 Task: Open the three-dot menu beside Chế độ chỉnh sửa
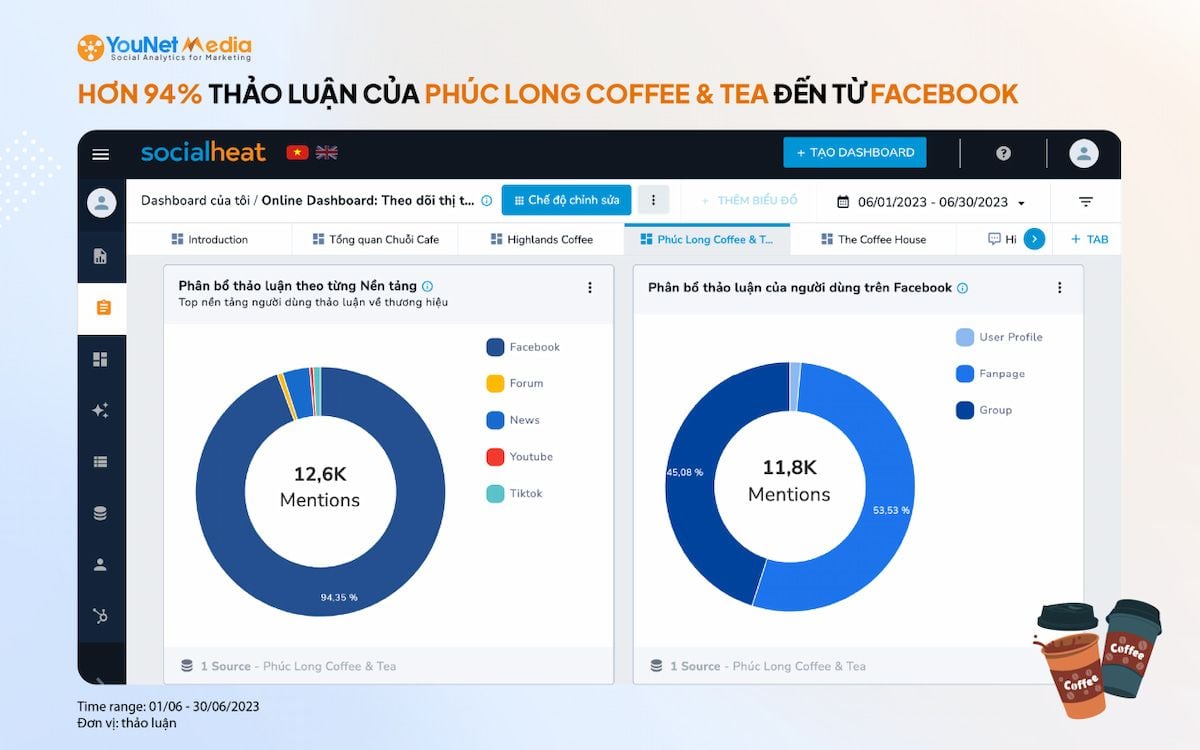[653, 200]
